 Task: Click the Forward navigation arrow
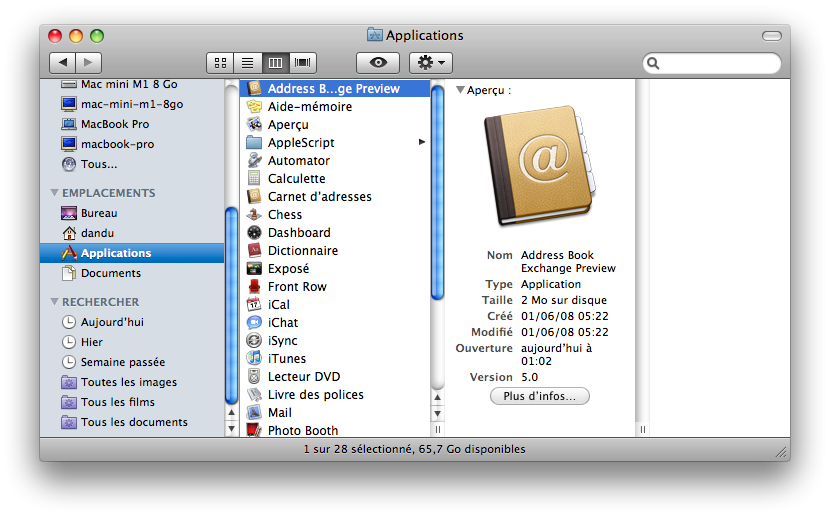(x=88, y=62)
